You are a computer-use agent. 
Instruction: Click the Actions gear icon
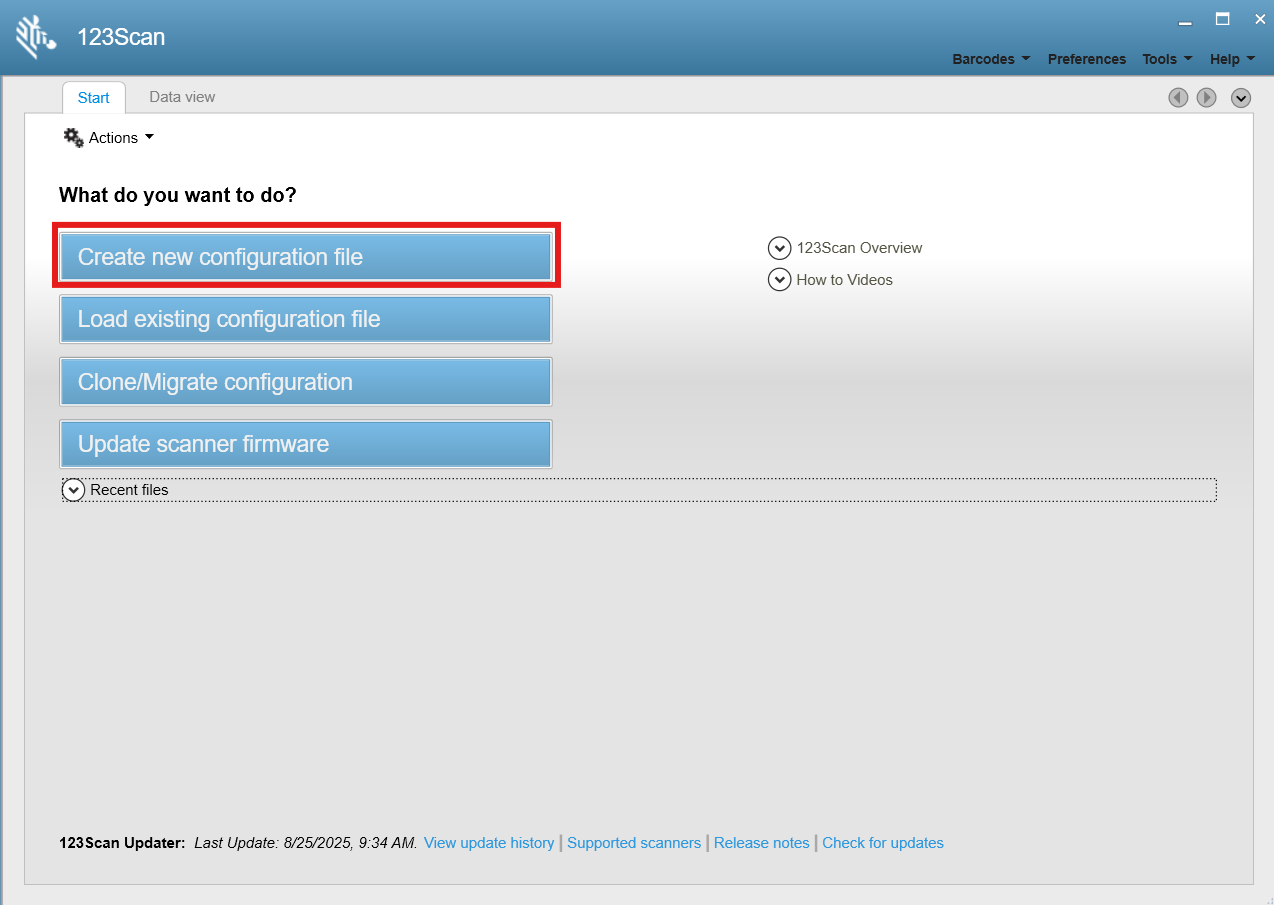pos(74,138)
